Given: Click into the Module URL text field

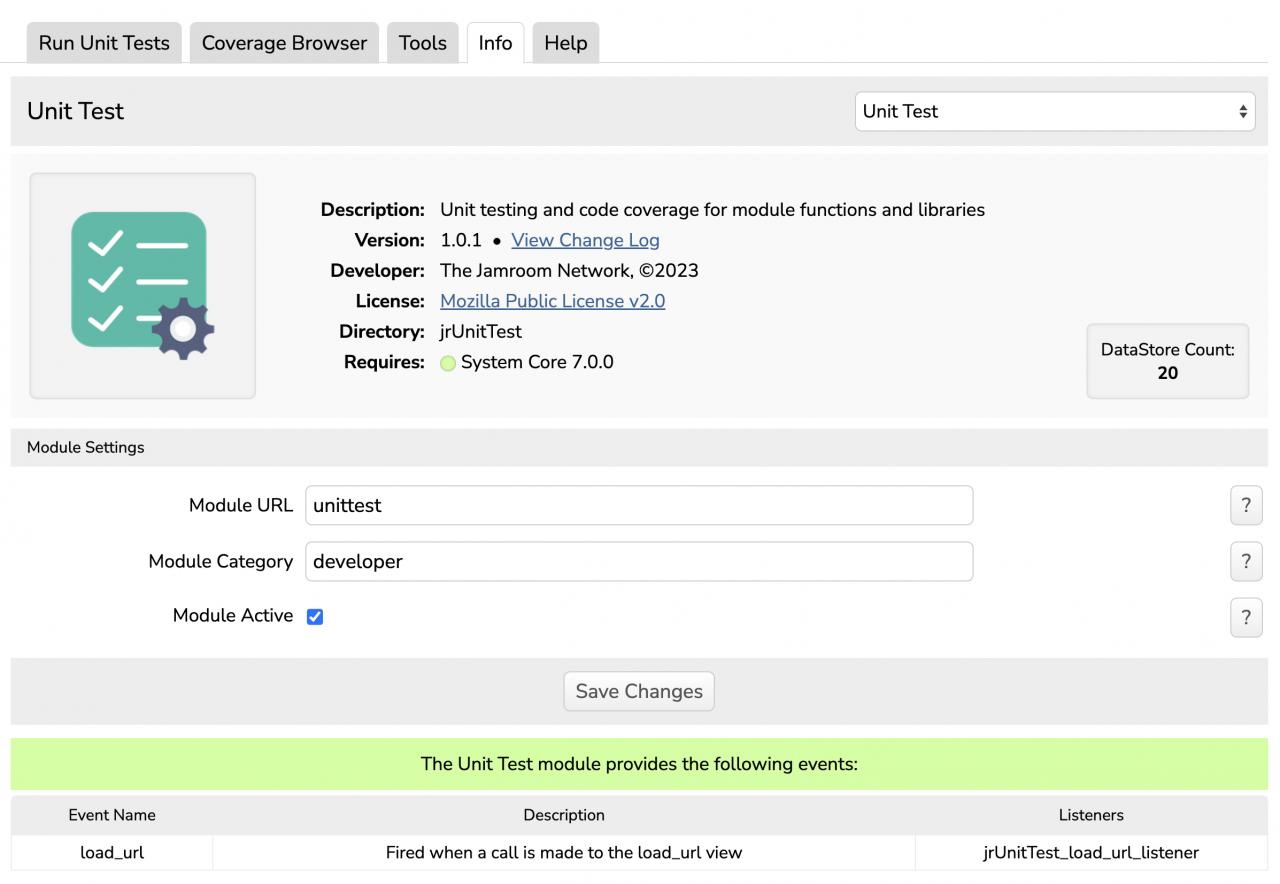Looking at the screenshot, I should 638,505.
